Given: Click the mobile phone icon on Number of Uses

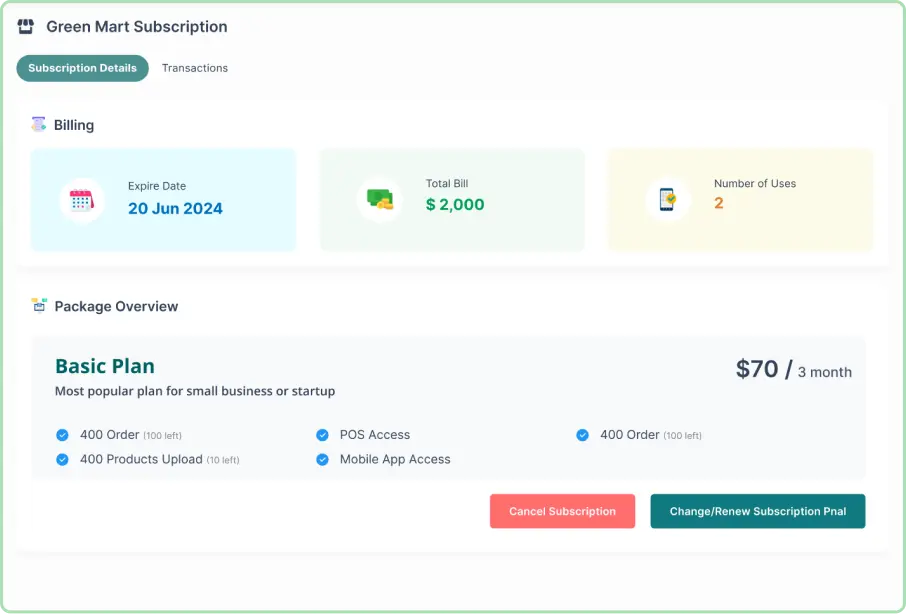Looking at the screenshot, I should (667, 199).
